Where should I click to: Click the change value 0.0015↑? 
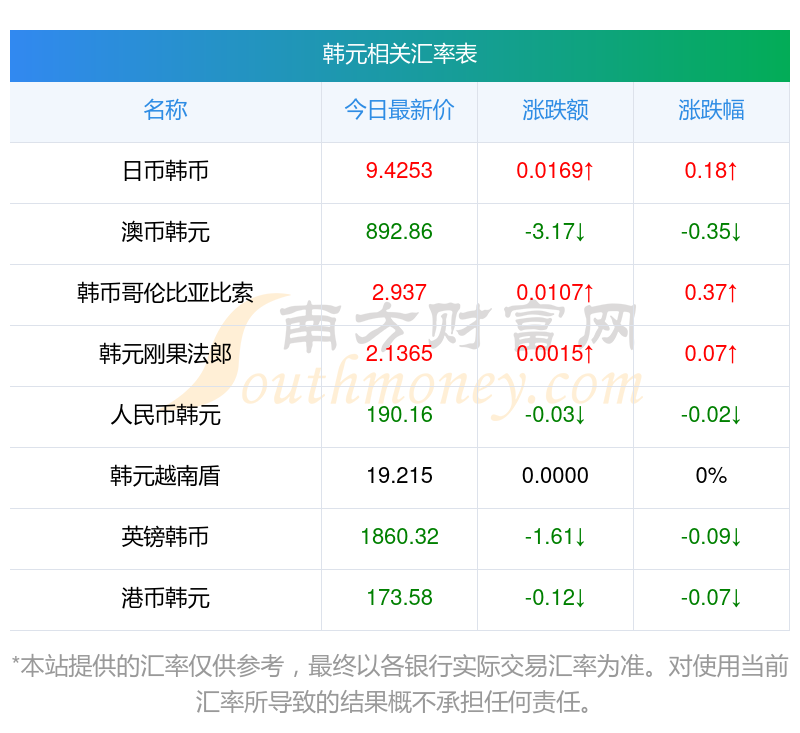point(555,353)
